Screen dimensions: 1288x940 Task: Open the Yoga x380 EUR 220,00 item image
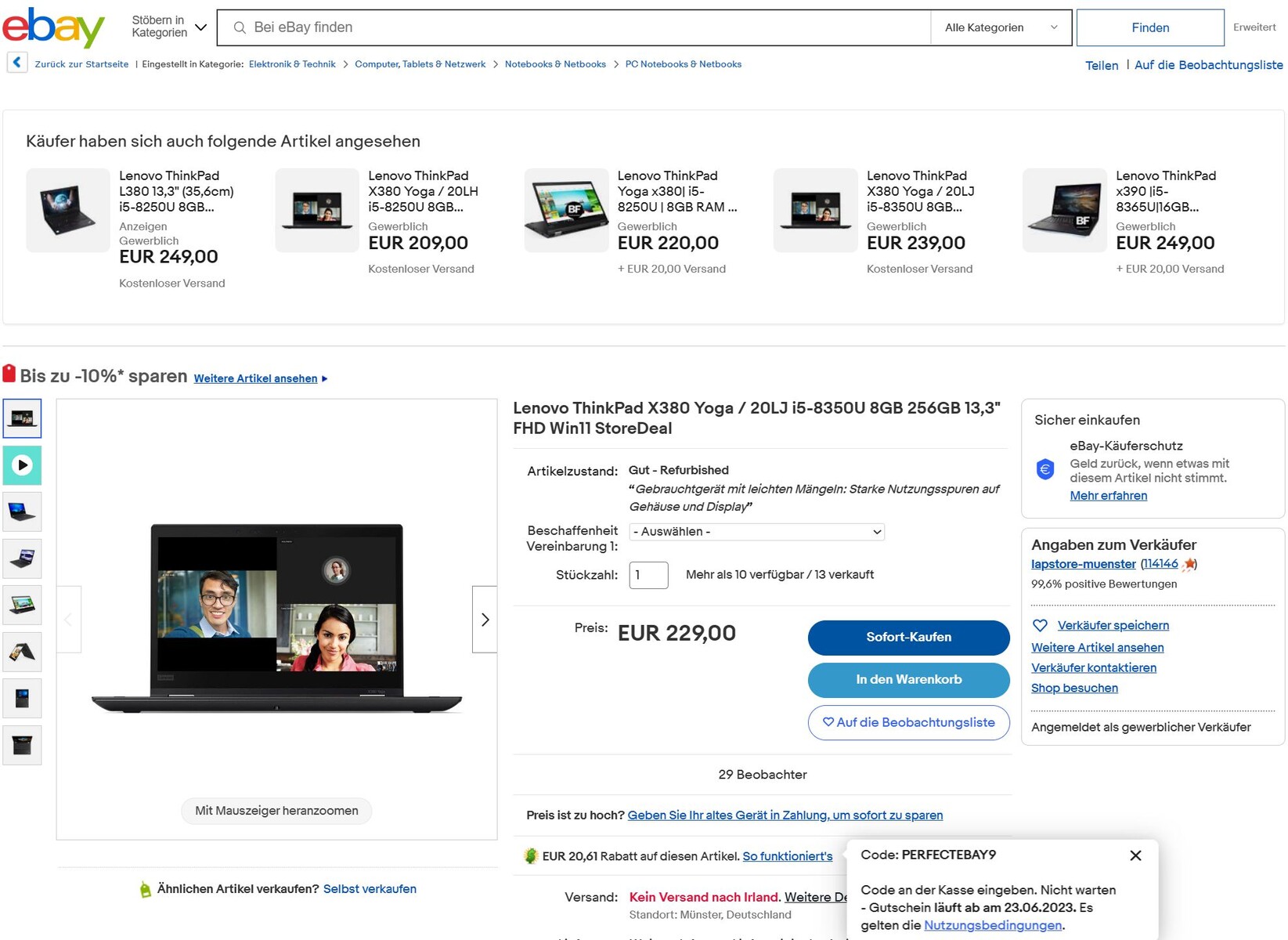pyautogui.click(x=566, y=210)
